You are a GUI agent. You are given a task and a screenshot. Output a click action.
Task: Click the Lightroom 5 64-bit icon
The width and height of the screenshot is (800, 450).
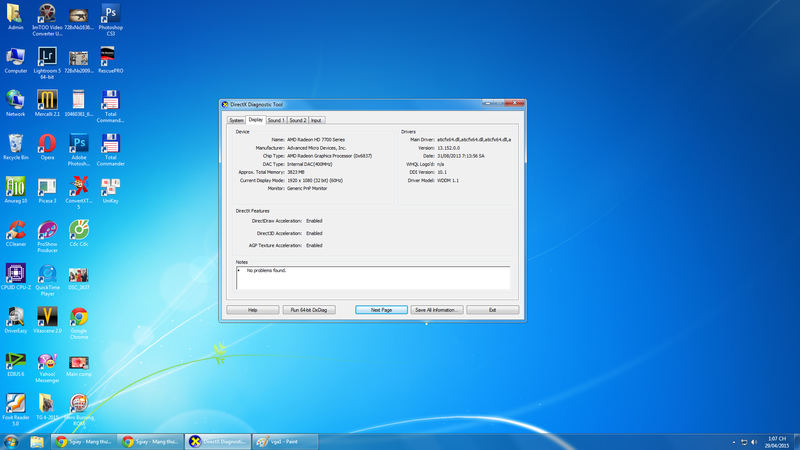47,58
